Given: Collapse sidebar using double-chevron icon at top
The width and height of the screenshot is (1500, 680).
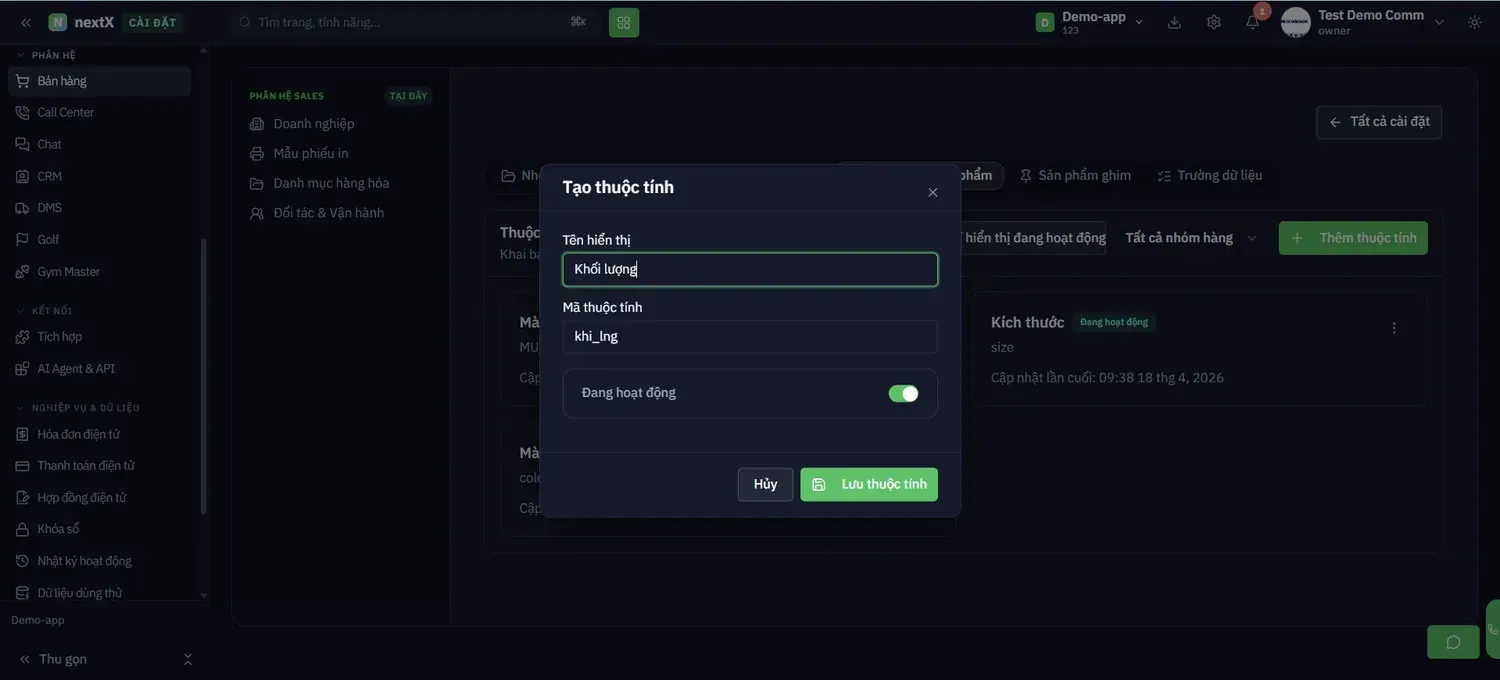Looking at the screenshot, I should click(25, 22).
